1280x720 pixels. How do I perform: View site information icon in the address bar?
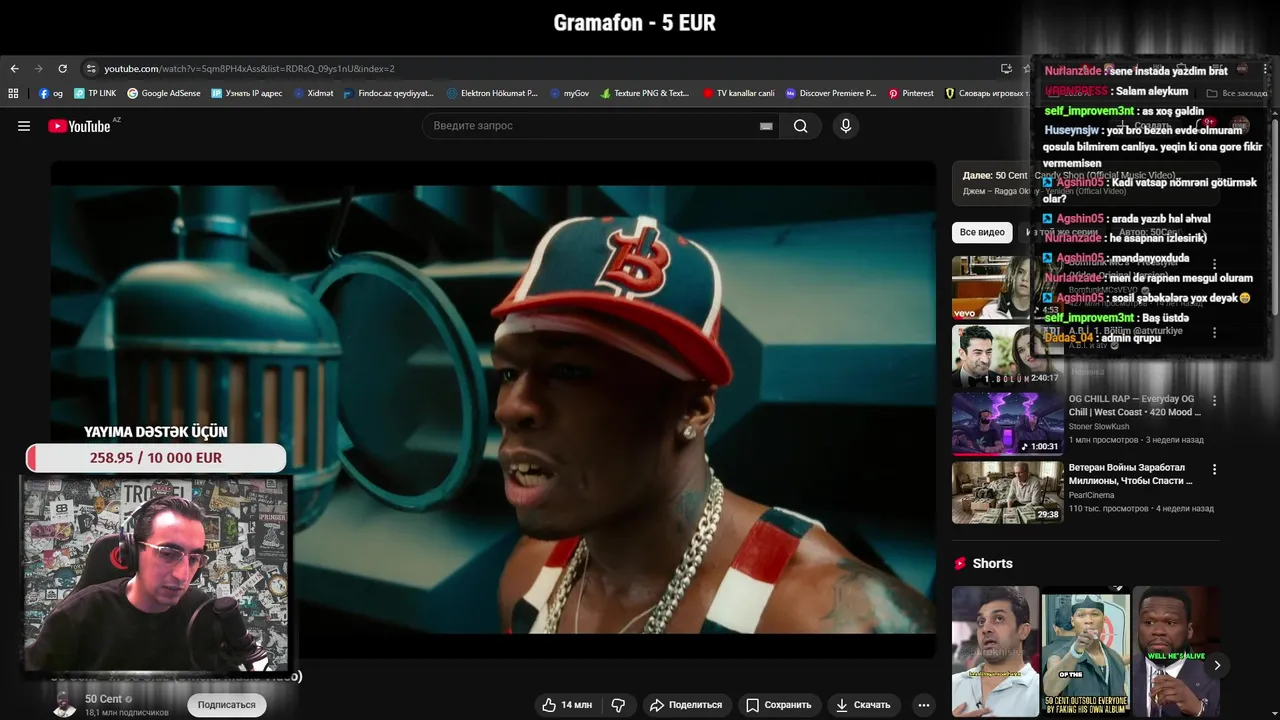click(91, 69)
